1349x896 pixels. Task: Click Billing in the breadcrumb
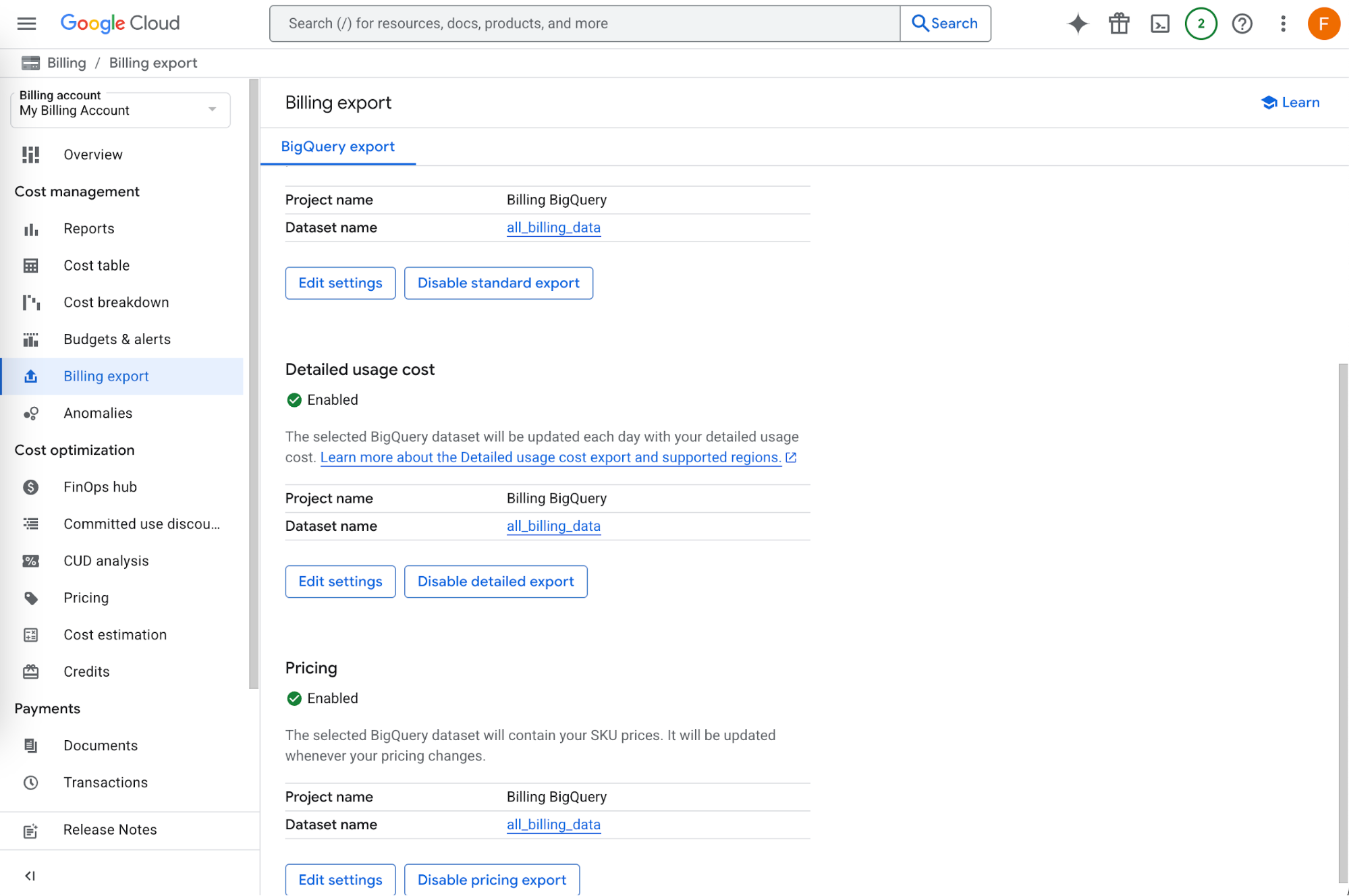point(67,63)
